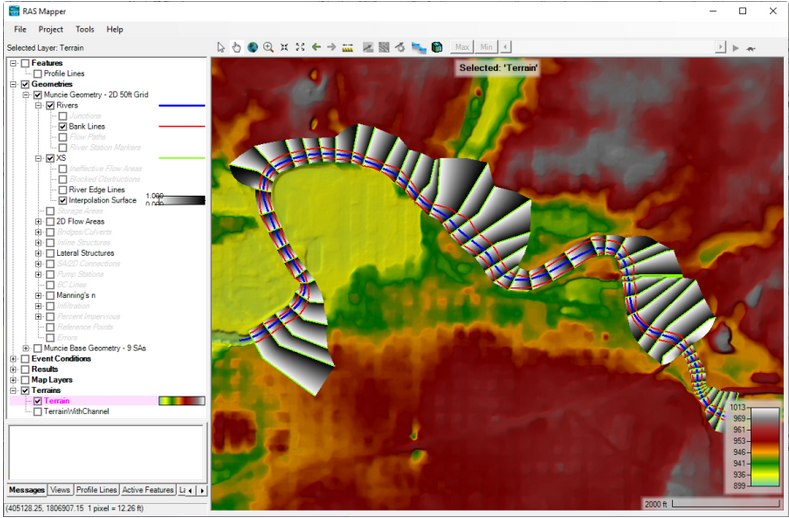Click the Max button in toolbar
The width and height of the screenshot is (789, 518).
click(461, 47)
